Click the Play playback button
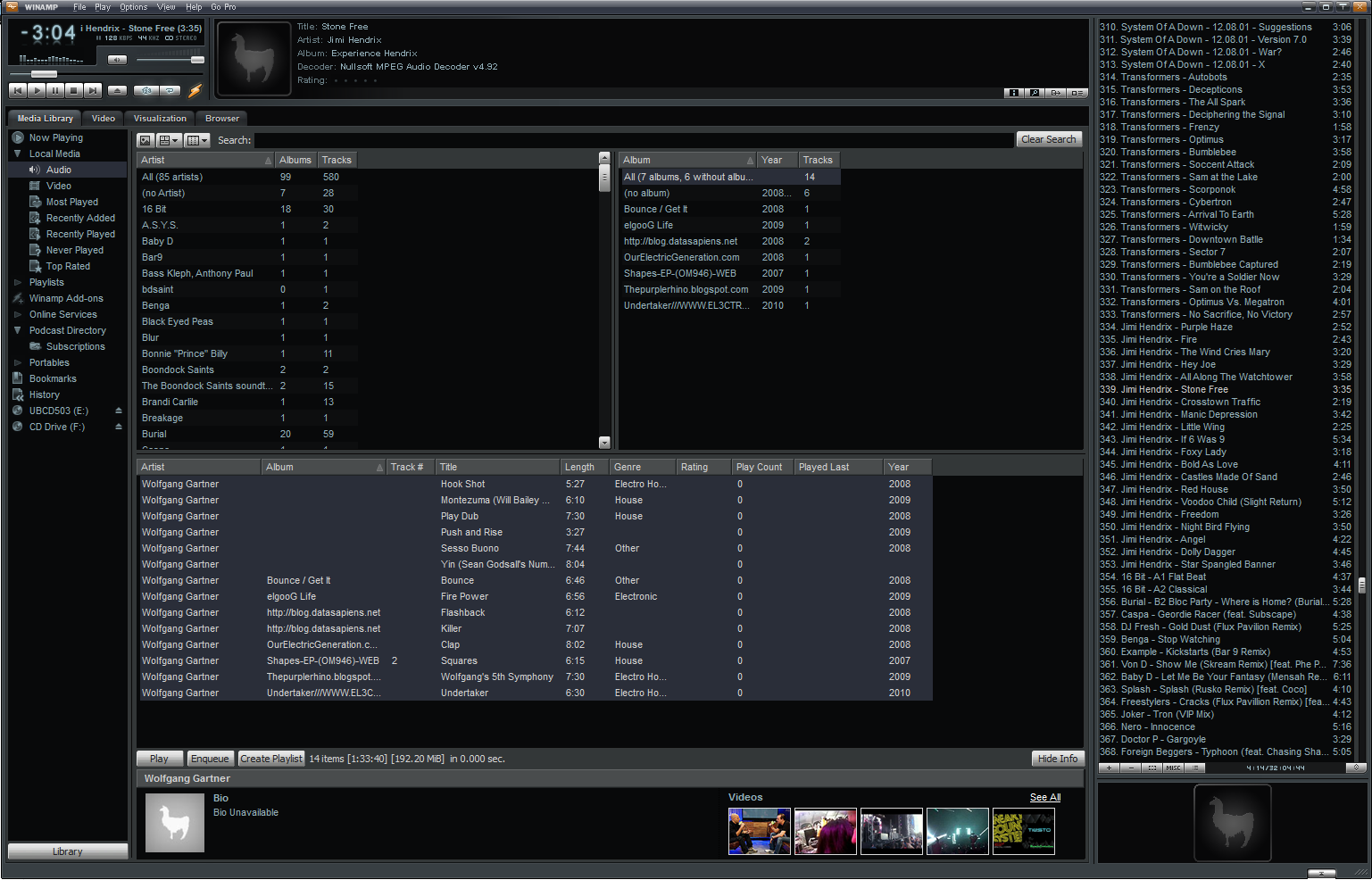Image resolution: width=1372 pixels, height=880 pixels. coord(37,90)
